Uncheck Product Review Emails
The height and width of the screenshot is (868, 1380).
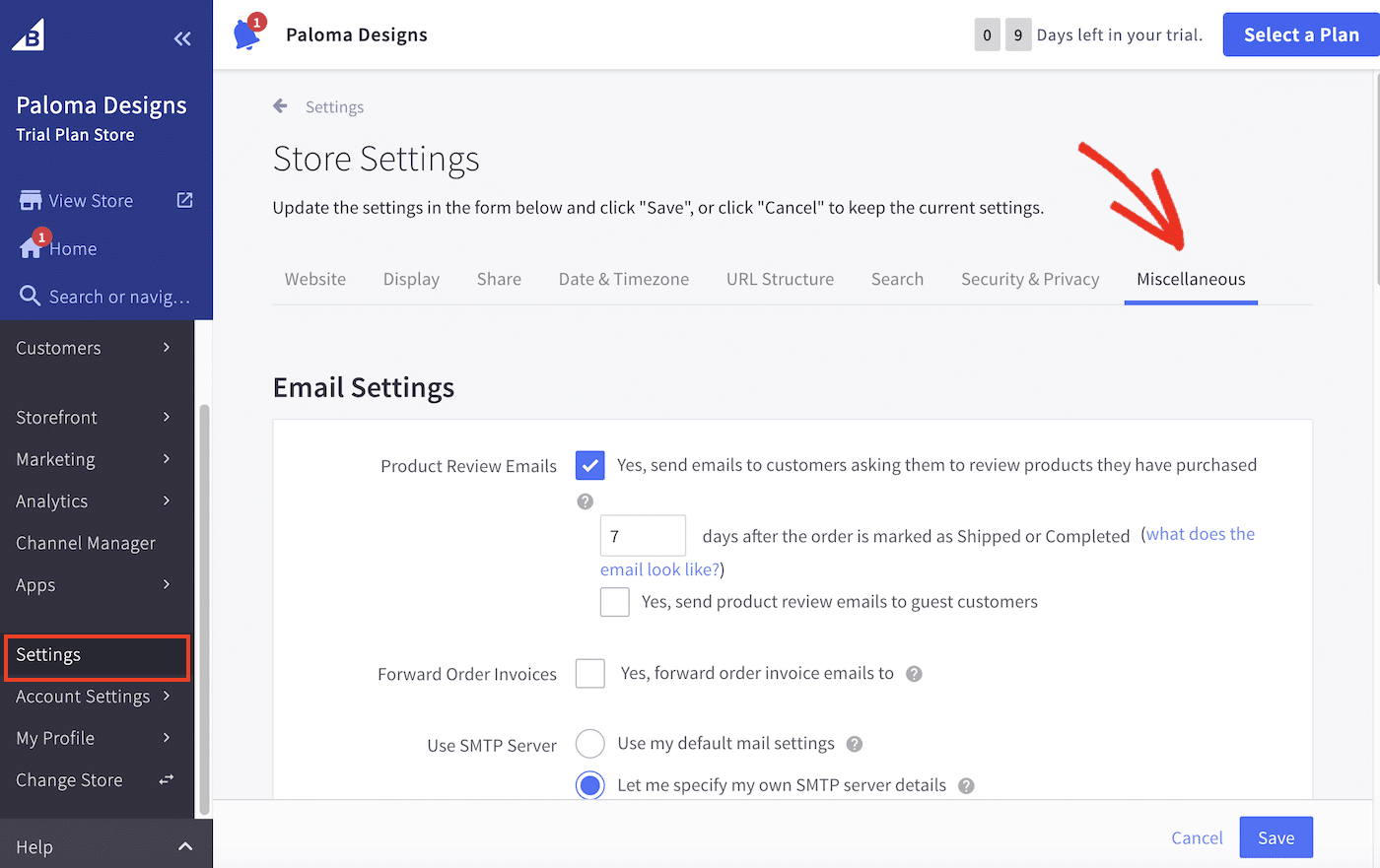tap(589, 465)
